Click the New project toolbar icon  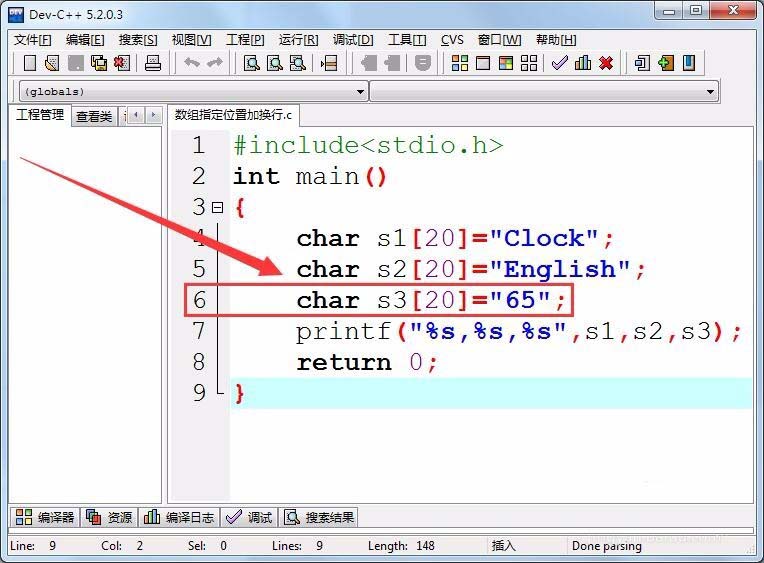(x=642, y=63)
